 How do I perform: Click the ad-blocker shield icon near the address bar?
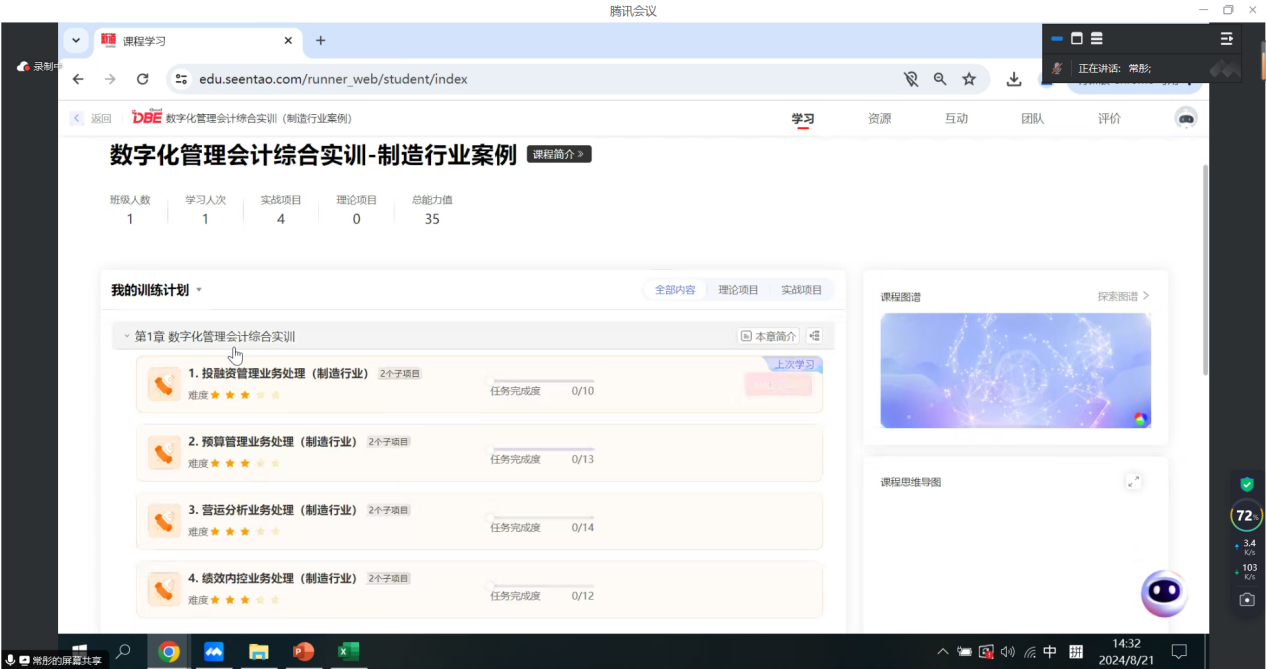click(x=911, y=78)
